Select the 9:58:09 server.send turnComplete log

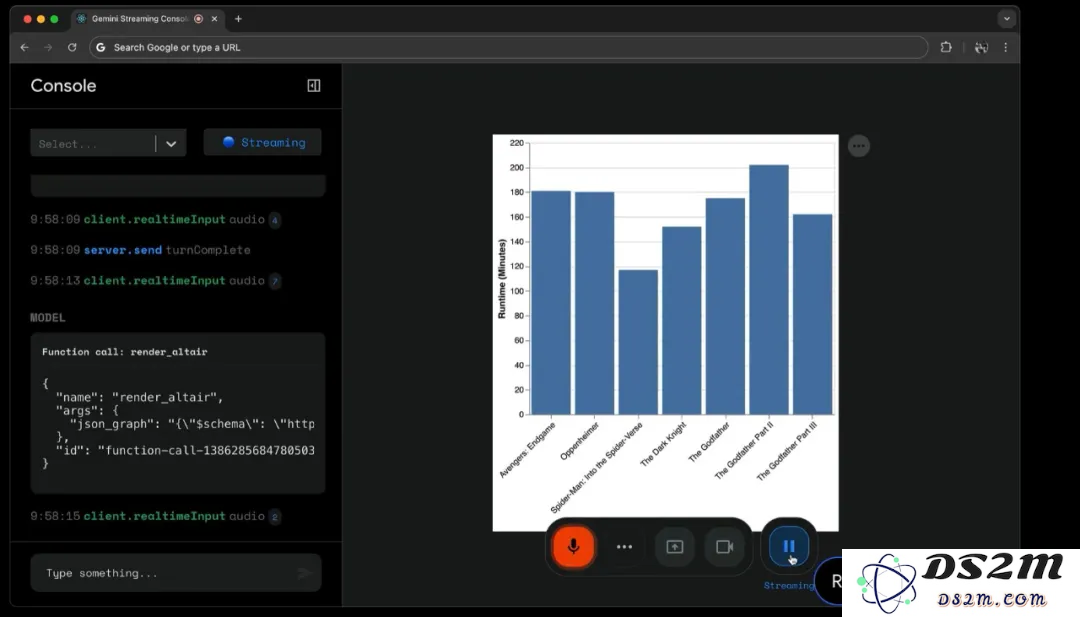tap(141, 250)
